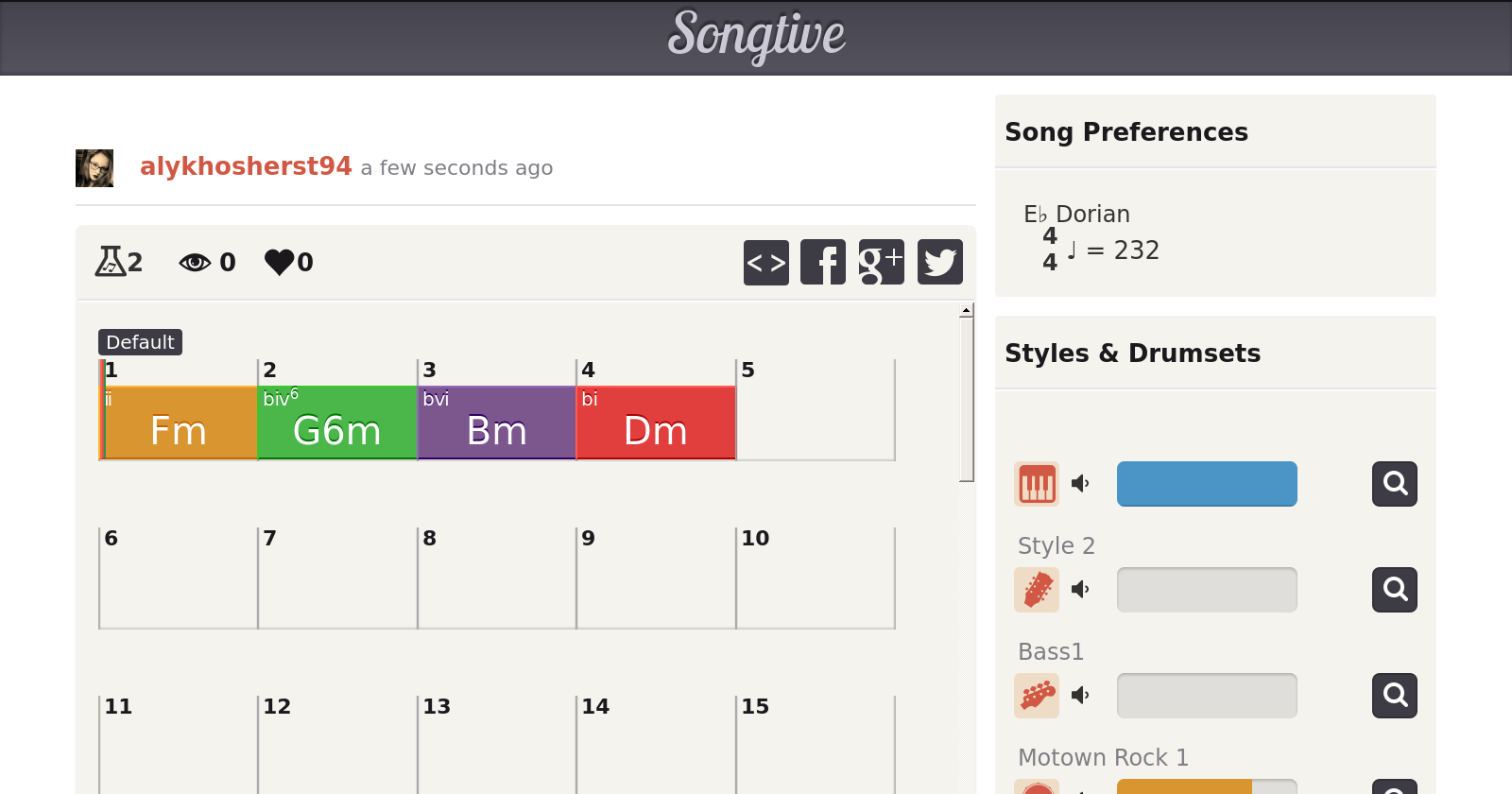The image size is (1512, 794).
Task: Mute the piano track speaker
Action: pyautogui.click(x=1080, y=484)
